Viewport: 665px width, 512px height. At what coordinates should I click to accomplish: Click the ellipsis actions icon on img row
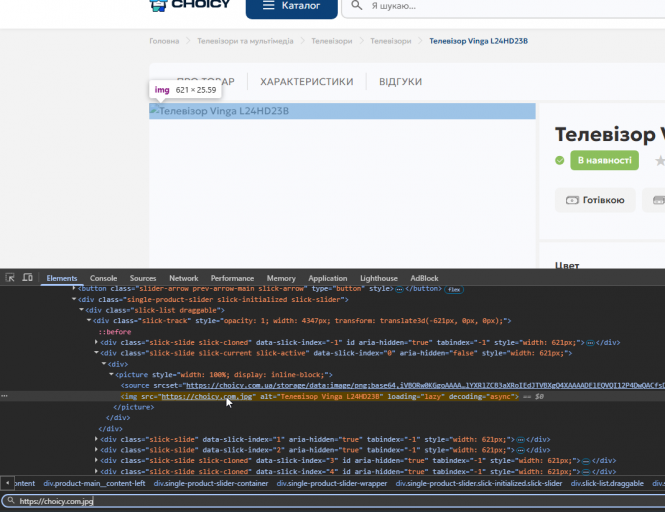pos(4,396)
